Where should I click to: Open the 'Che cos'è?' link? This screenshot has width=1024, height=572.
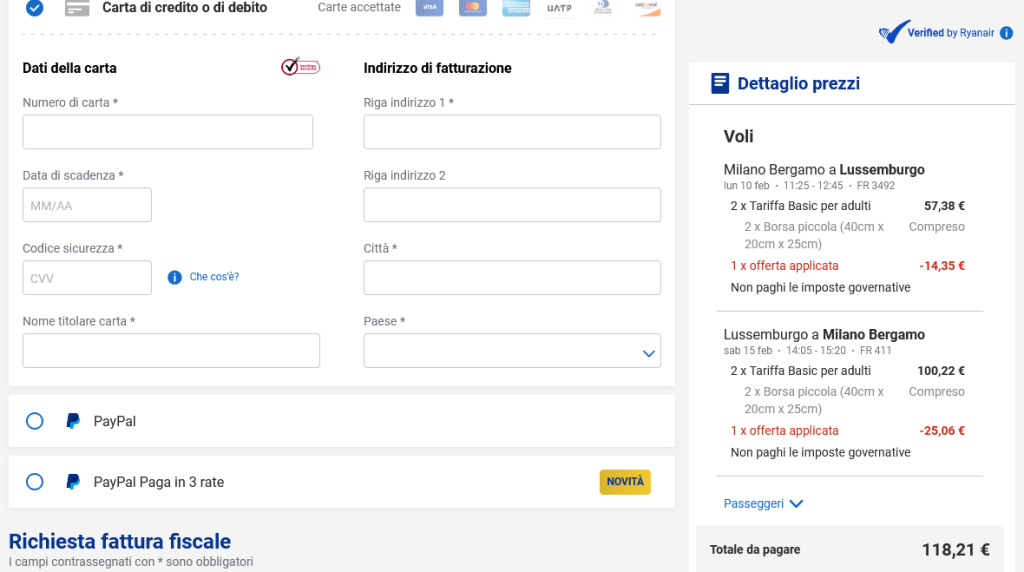(x=214, y=277)
